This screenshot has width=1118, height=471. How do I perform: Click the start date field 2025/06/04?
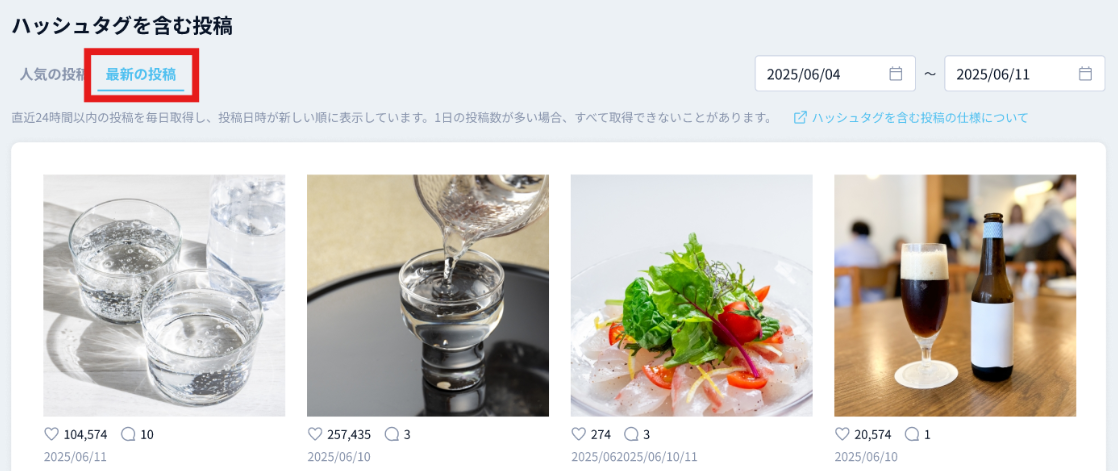835,73
